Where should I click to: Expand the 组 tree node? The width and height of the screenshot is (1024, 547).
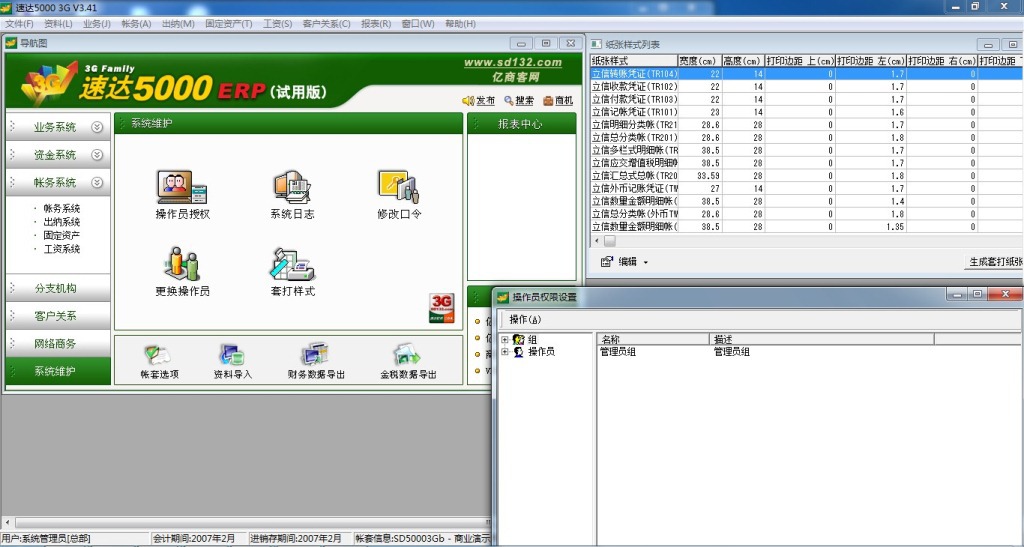pos(504,339)
